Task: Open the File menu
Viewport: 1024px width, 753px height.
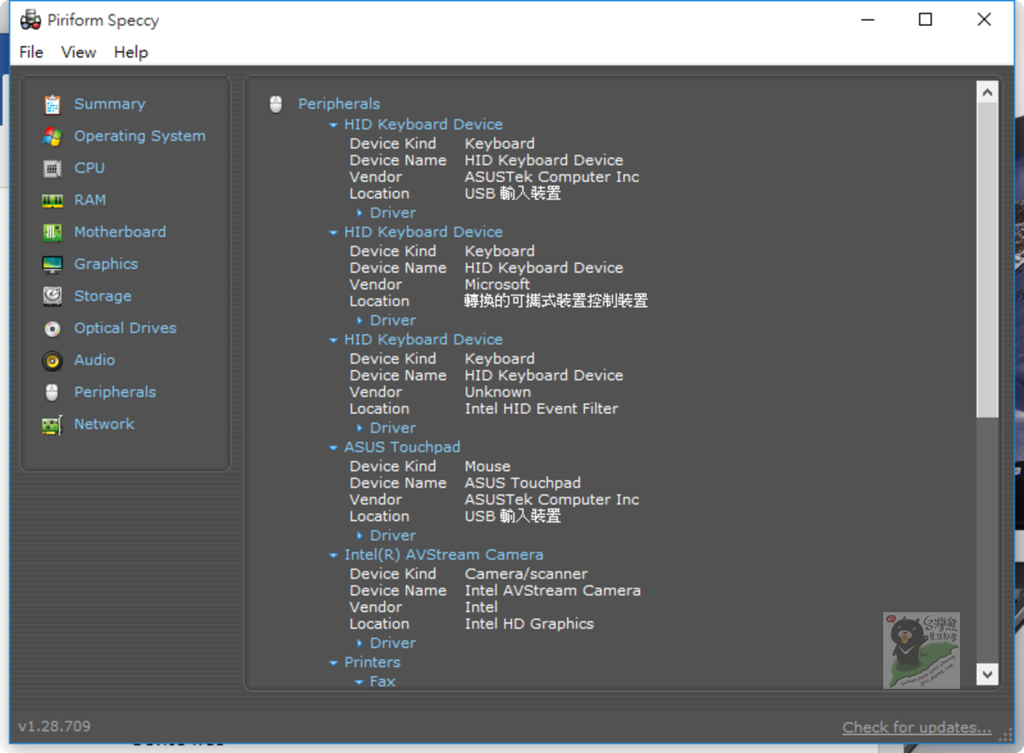Action: (x=31, y=52)
